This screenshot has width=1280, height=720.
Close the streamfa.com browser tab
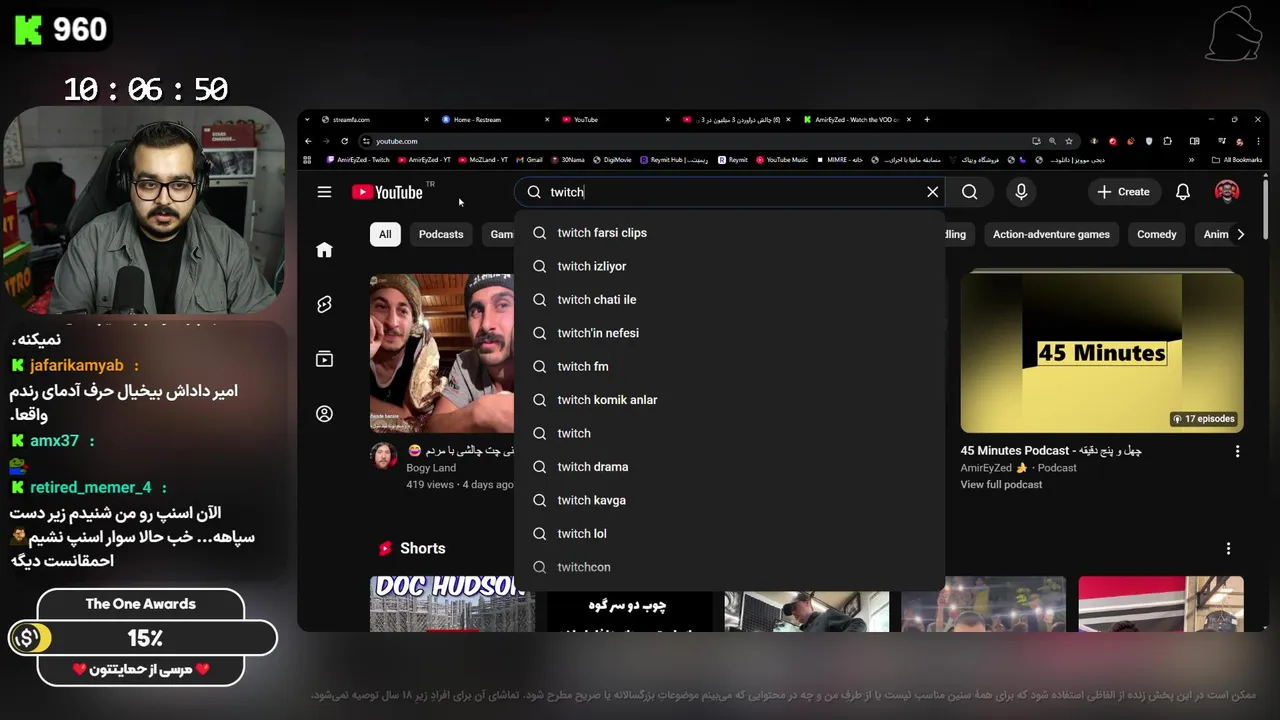coord(427,120)
